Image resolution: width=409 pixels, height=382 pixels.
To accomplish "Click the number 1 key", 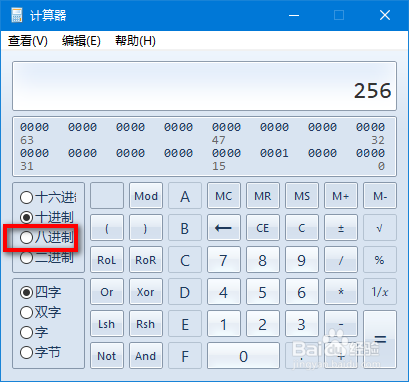I will [224, 324].
